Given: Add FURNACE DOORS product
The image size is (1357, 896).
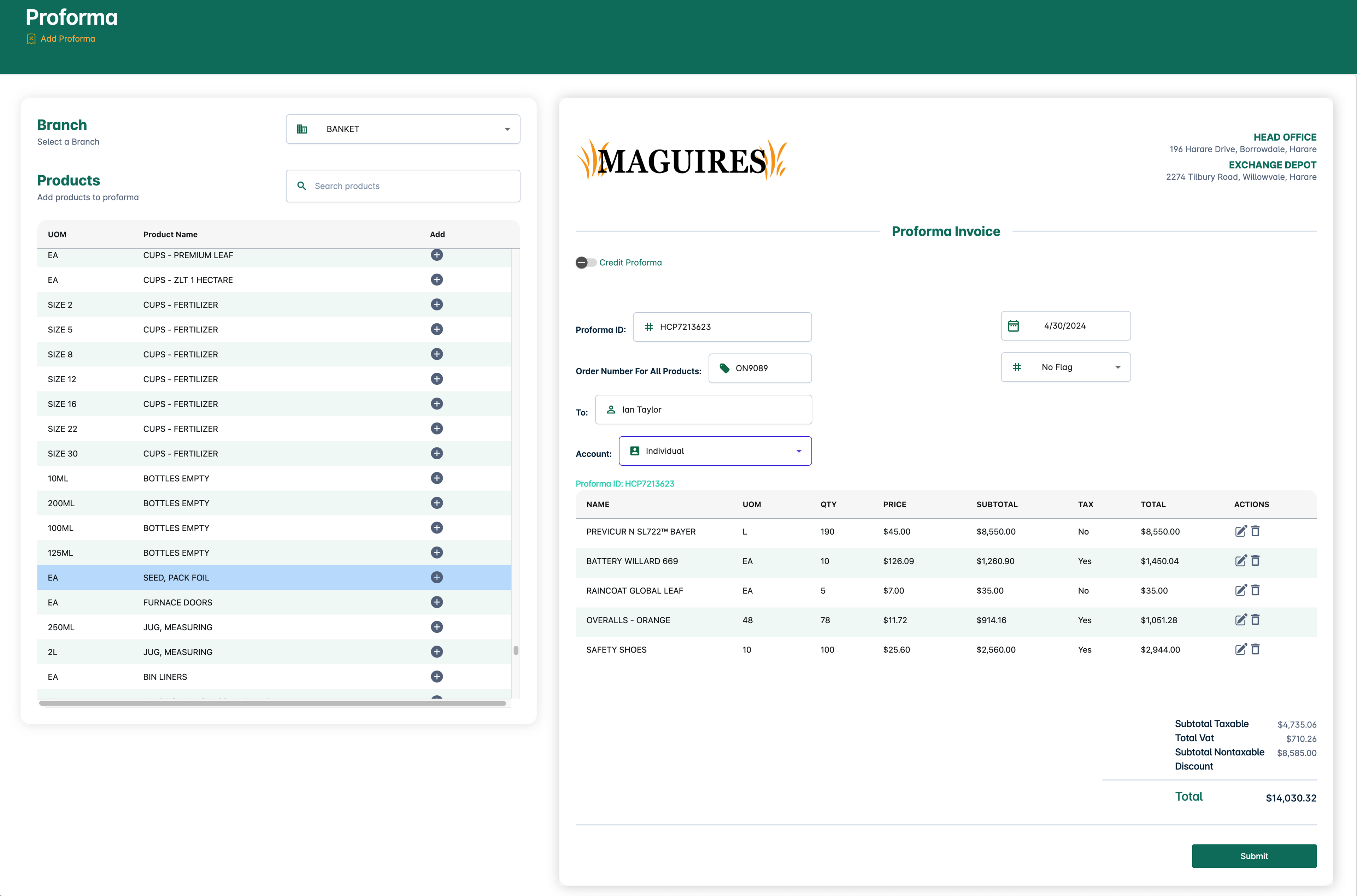Looking at the screenshot, I should (436, 602).
